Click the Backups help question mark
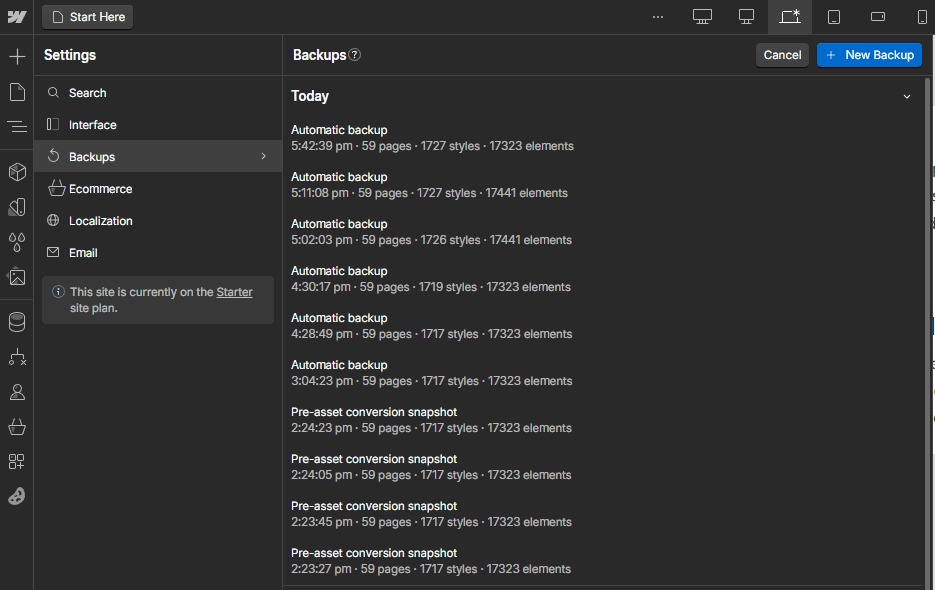This screenshot has width=935, height=590. pyautogui.click(x=355, y=55)
